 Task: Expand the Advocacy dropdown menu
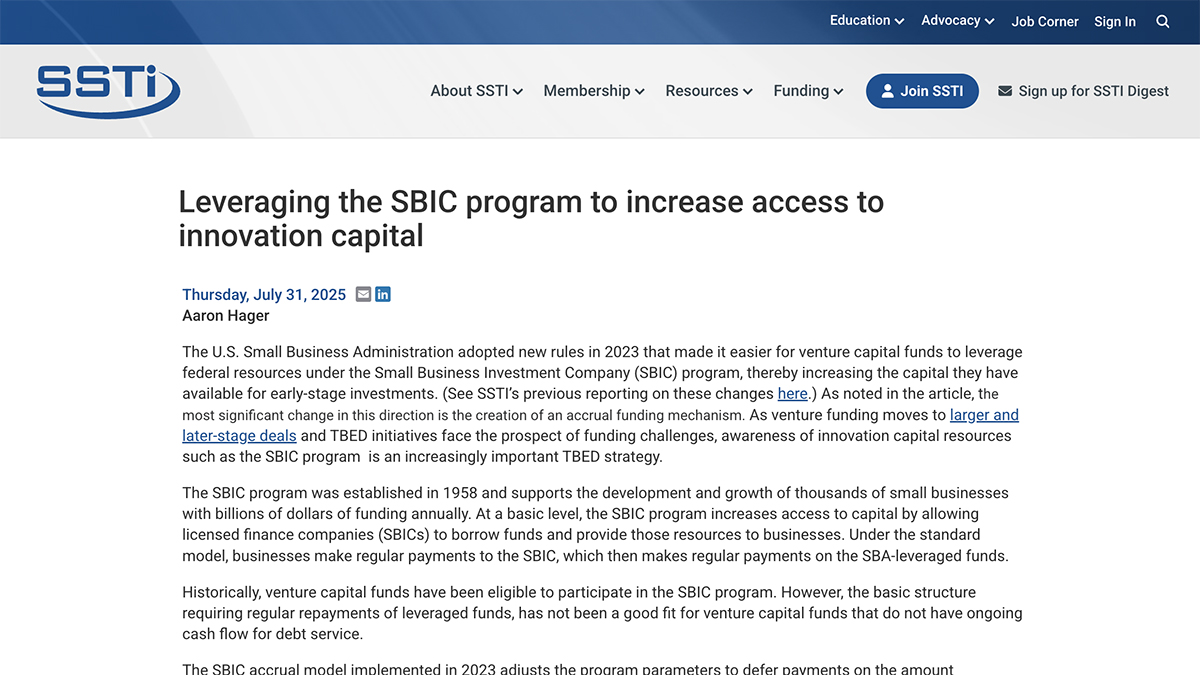[957, 21]
